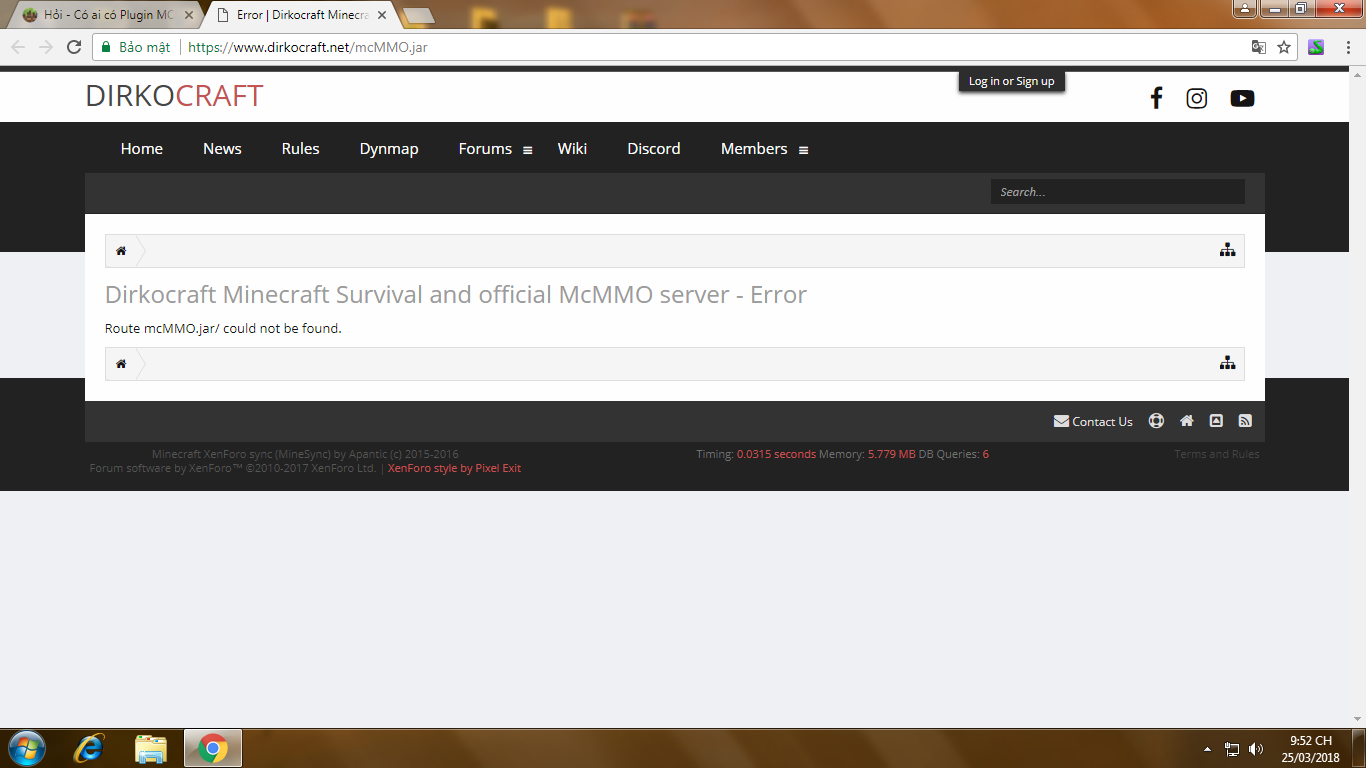
Task: Click the top breadcrumb home icon
Action: point(121,251)
